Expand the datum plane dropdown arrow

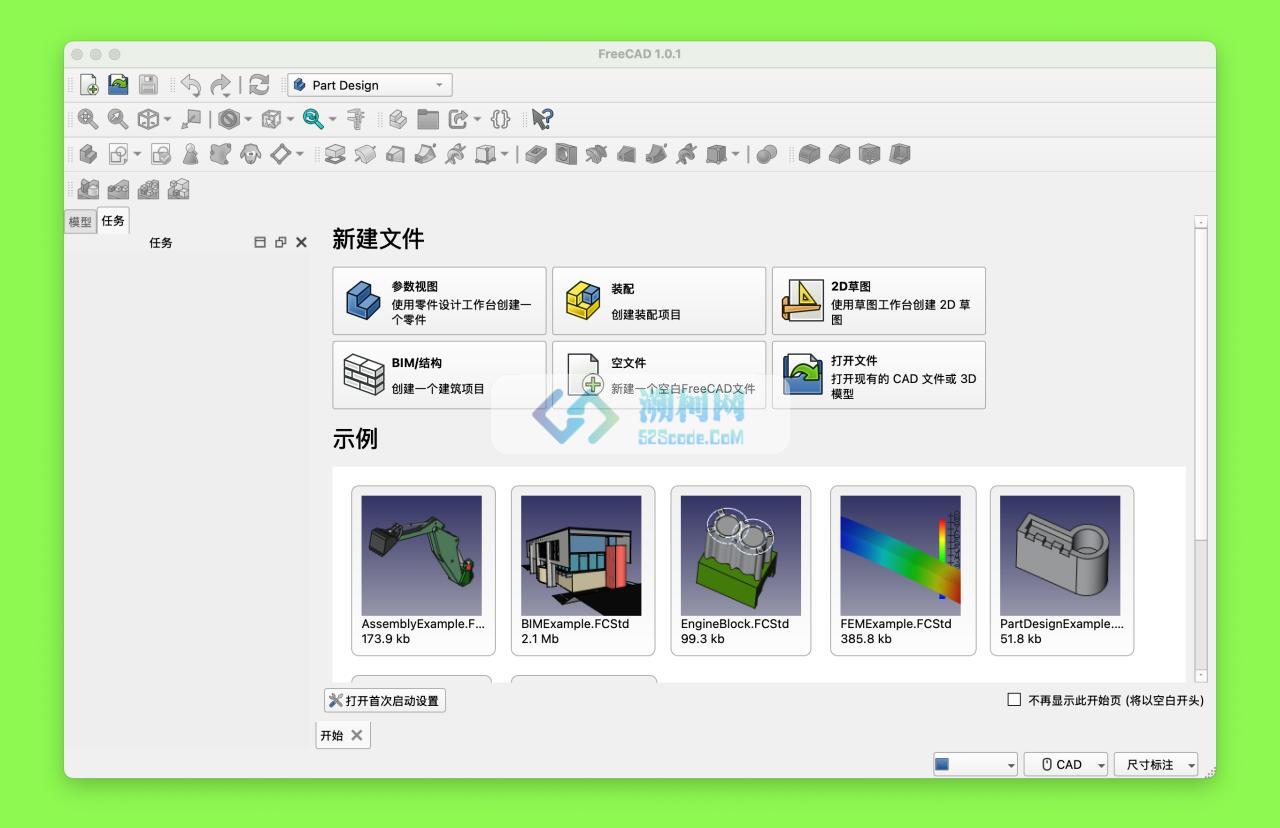pyautogui.click(x=299, y=155)
